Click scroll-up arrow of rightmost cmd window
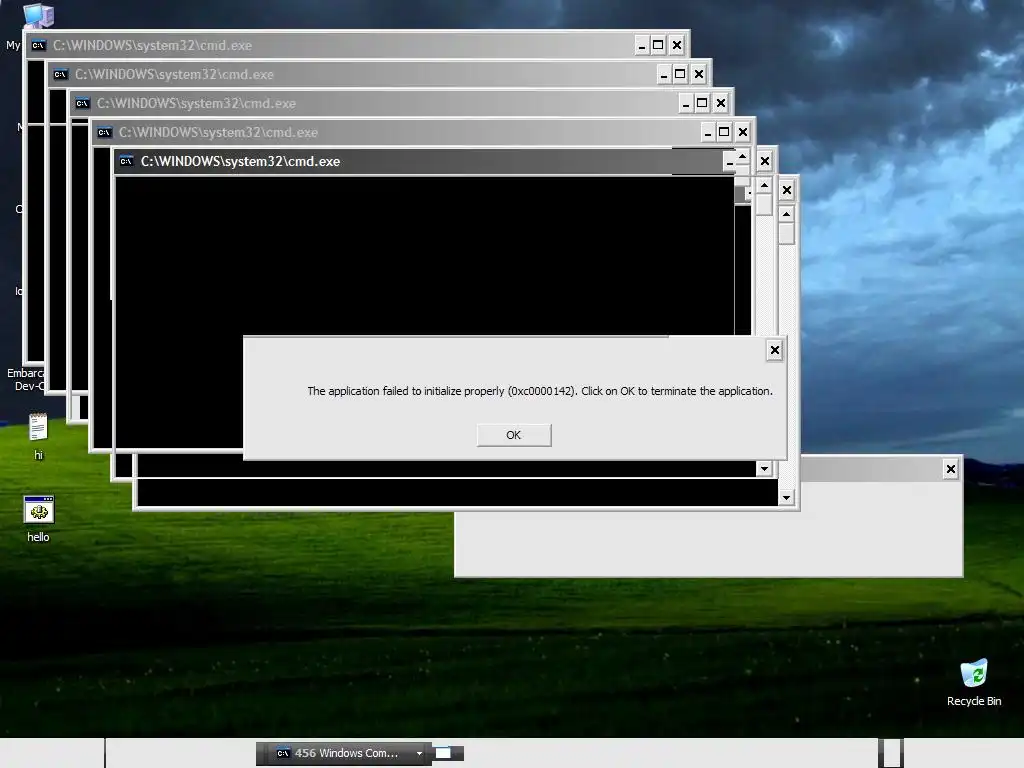 [786, 214]
